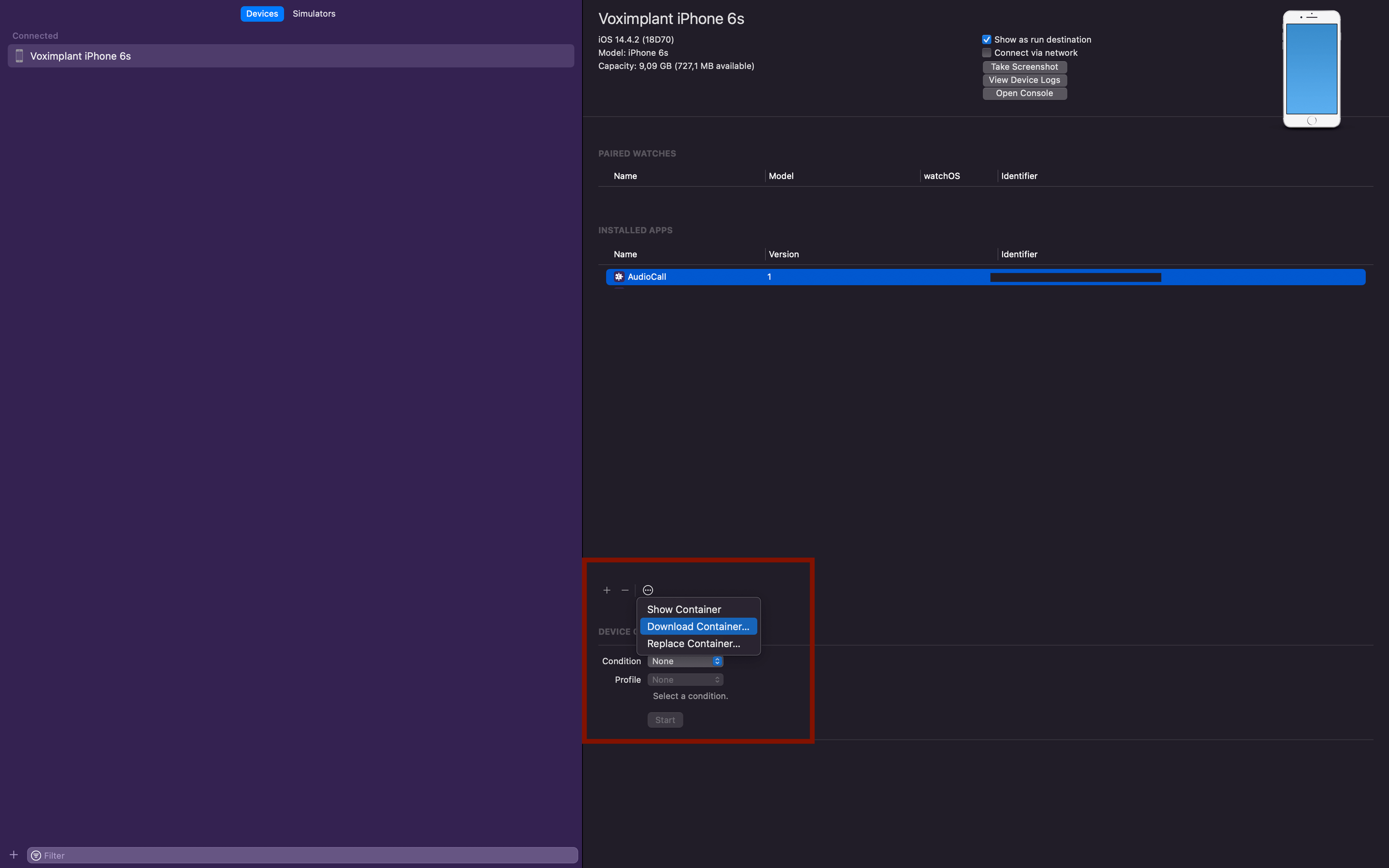Toggle Show as run destination checkbox
The width and height of the screenshot is (1389, 868).
tap(986, 39)
